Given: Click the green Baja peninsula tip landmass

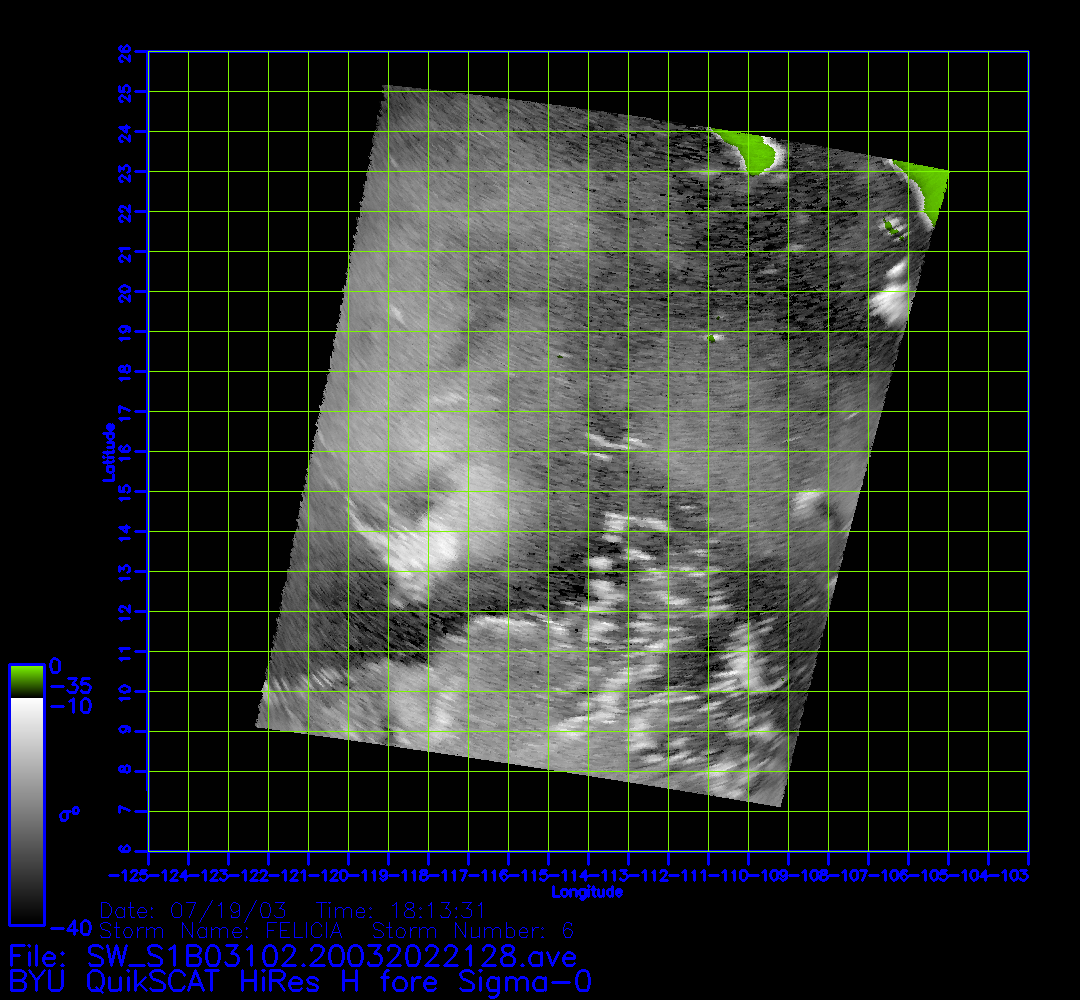Looking at the screenshot, I should [x=753, y=152].
